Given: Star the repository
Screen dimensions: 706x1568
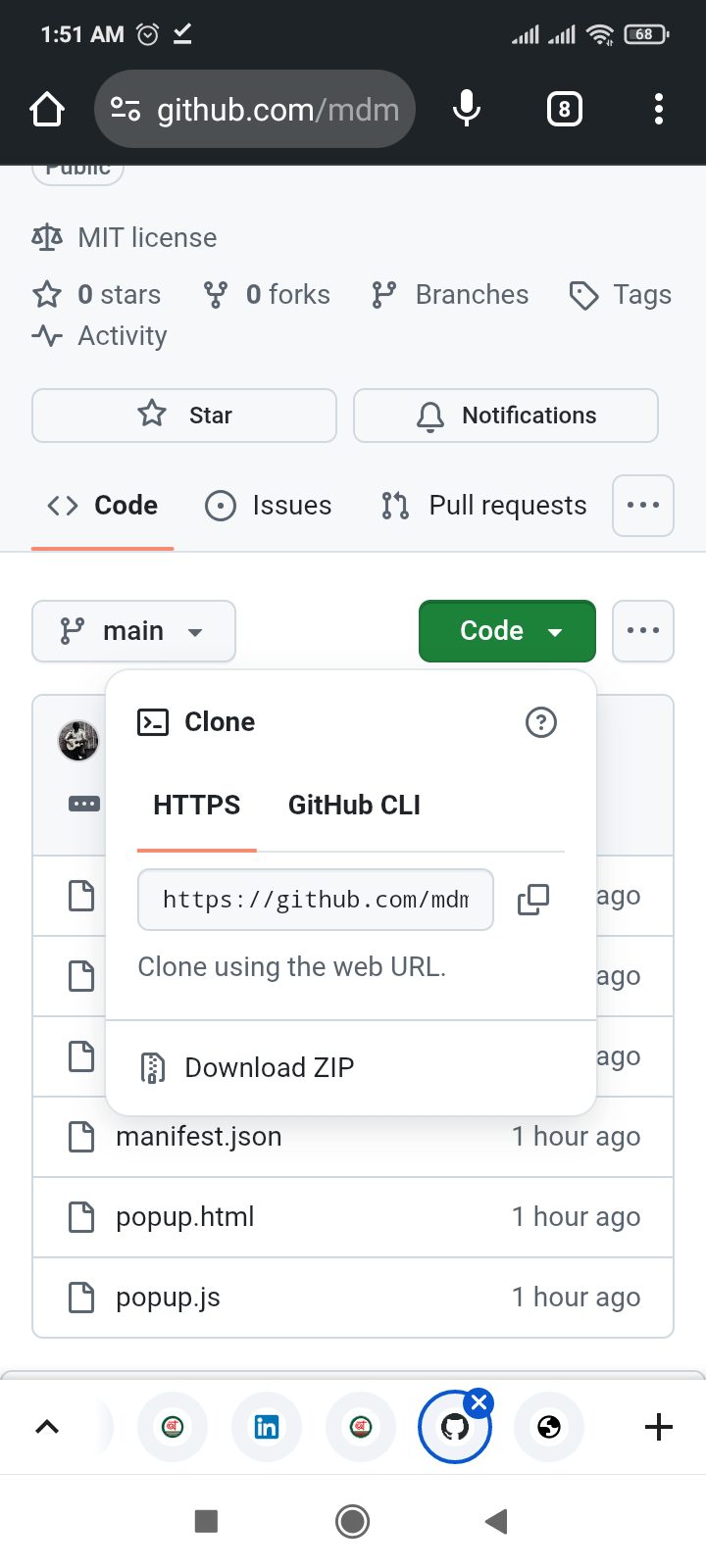Looking at the screenshot, I should pyautogui.click(x=183, y=415).
